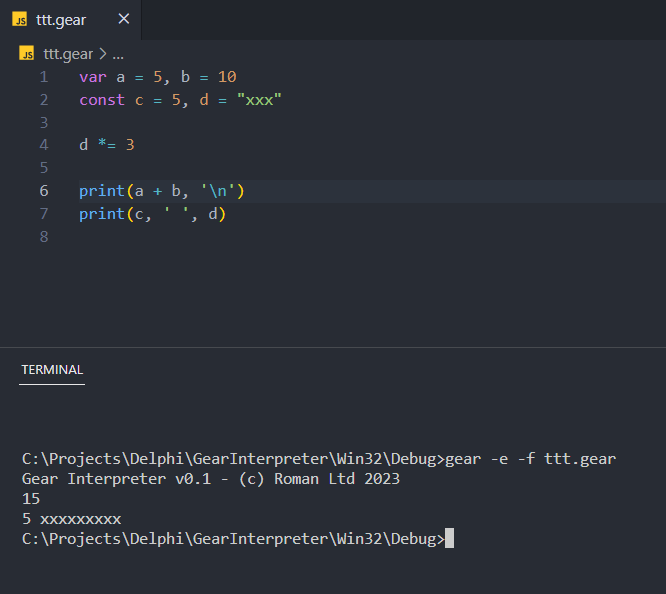Click line number 1 in the gutter
Image resolution: width=666 pixels, height=594 pixels.
(43, 77)
